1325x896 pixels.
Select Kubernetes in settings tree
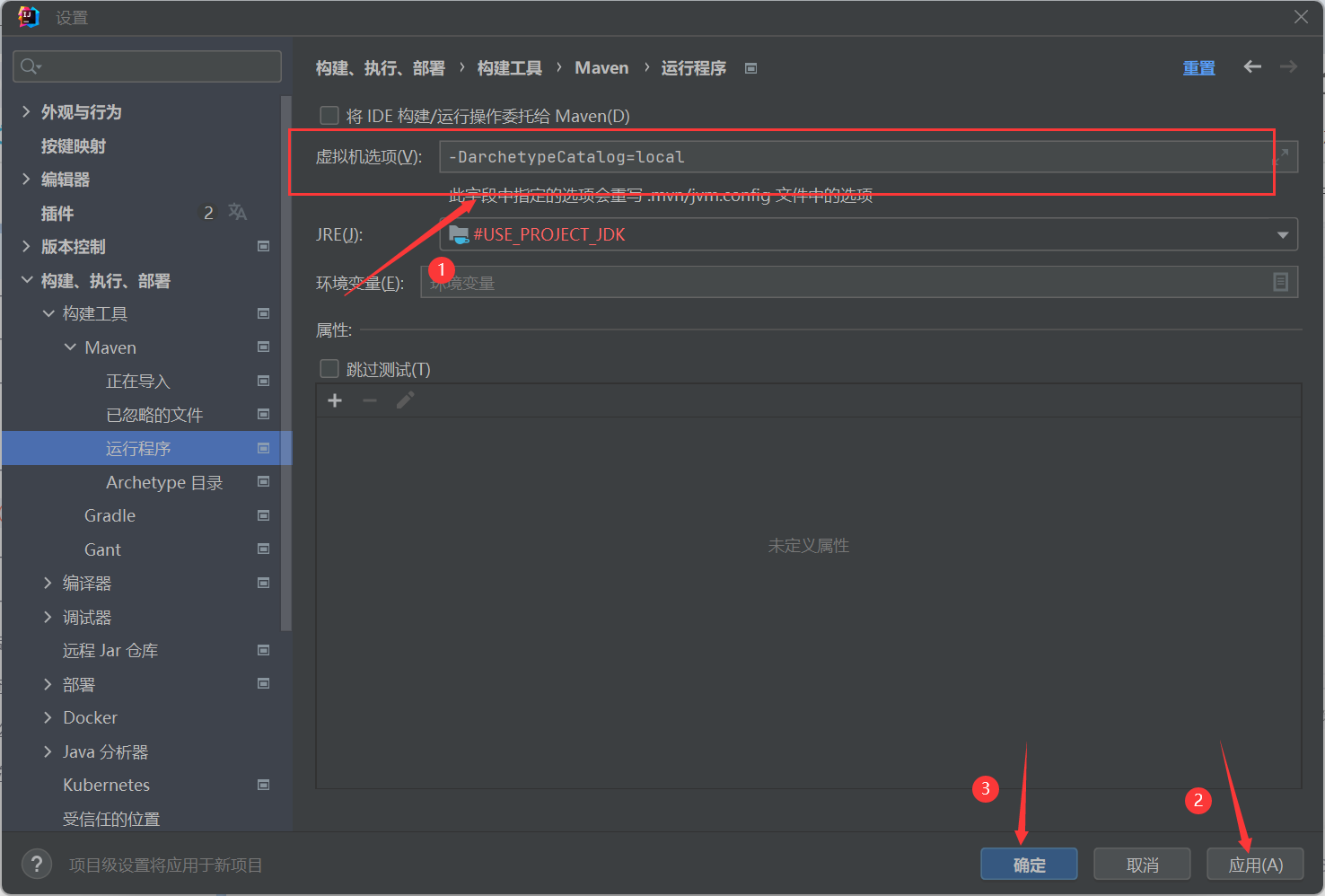[106, 785]
